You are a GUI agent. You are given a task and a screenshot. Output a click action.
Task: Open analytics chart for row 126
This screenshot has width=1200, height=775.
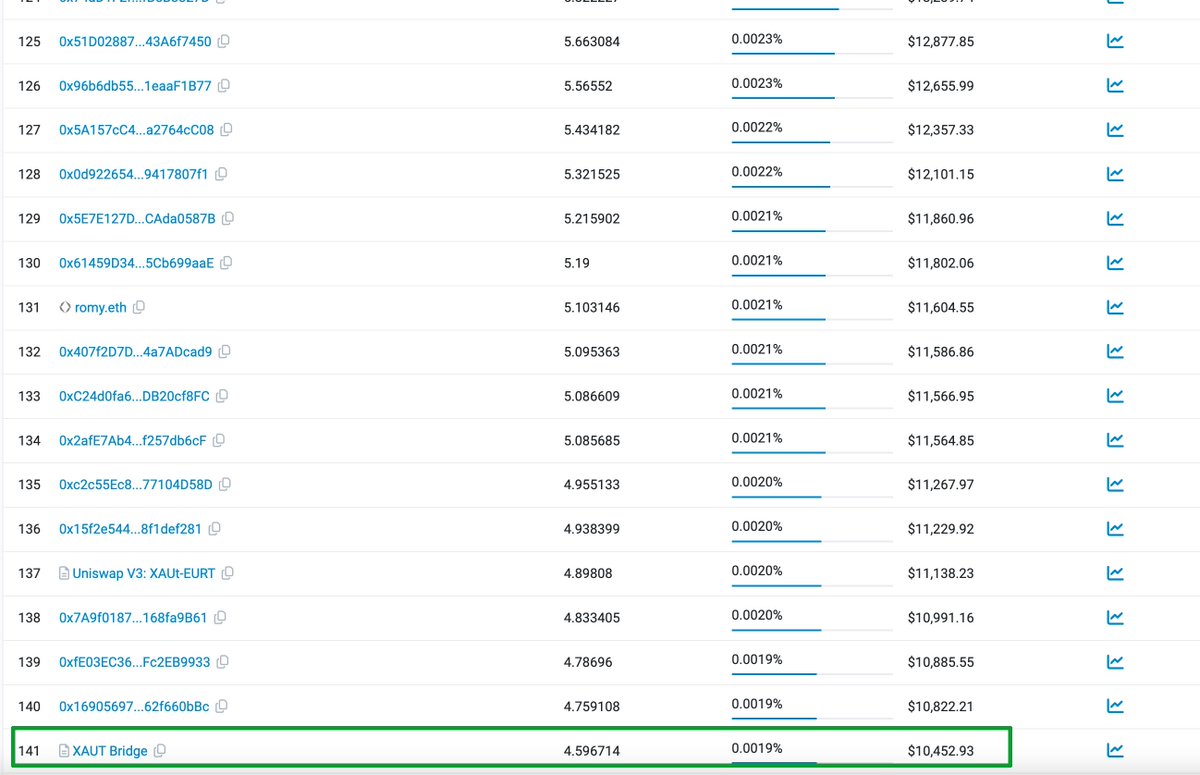coord(1115,86)
